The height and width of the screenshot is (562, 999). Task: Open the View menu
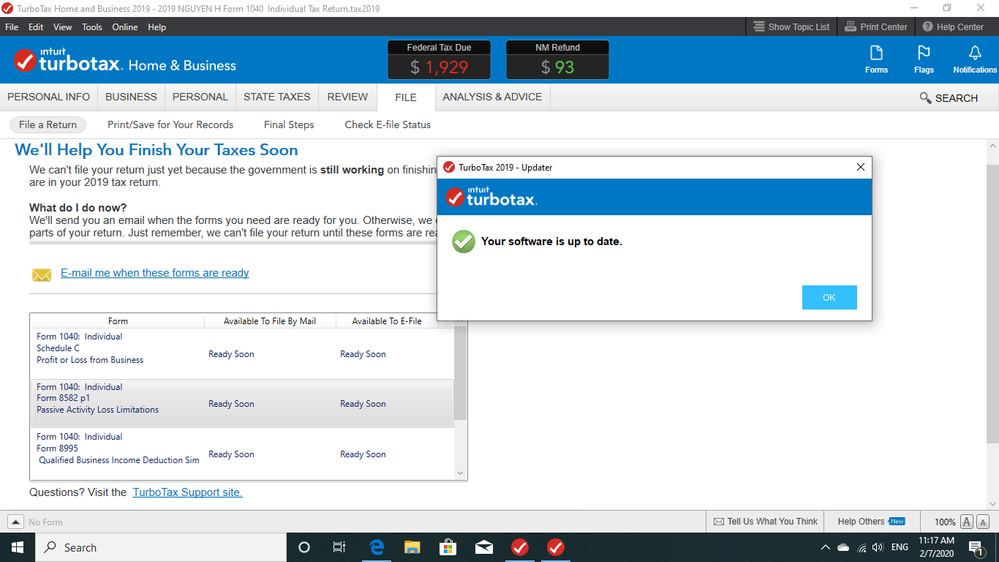(62, 27)
